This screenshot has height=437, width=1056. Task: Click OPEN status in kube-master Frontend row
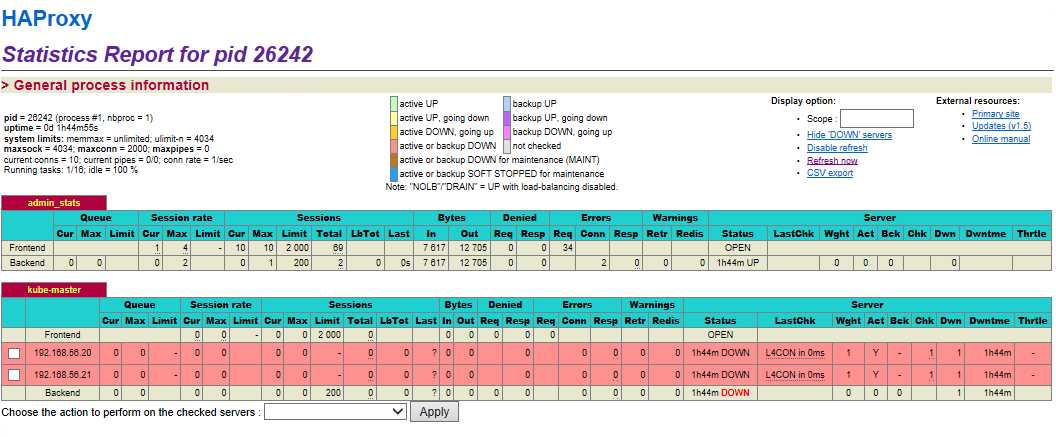coord(720,335)
